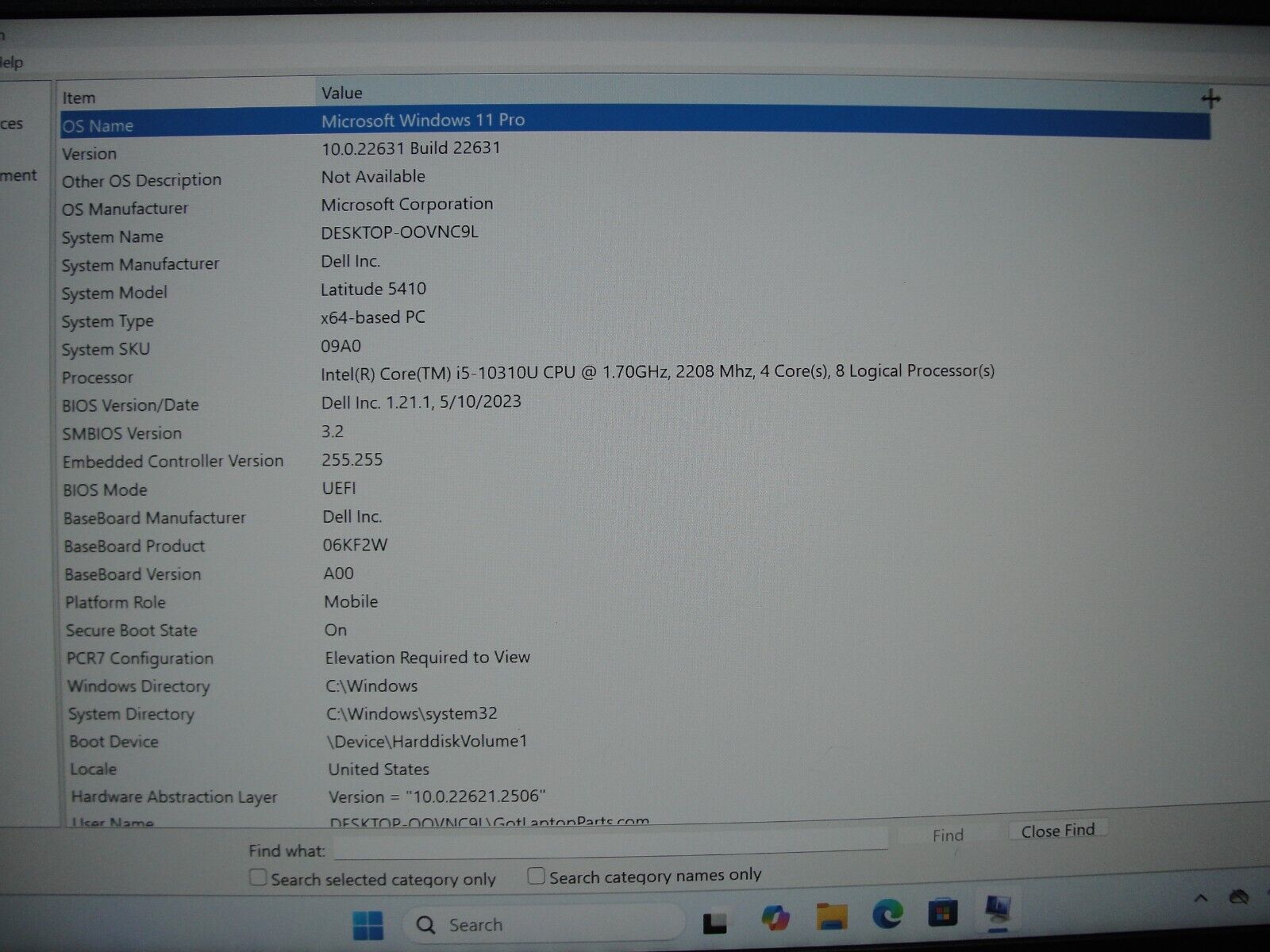Select the BIOS Mode row

pos(635,489)
